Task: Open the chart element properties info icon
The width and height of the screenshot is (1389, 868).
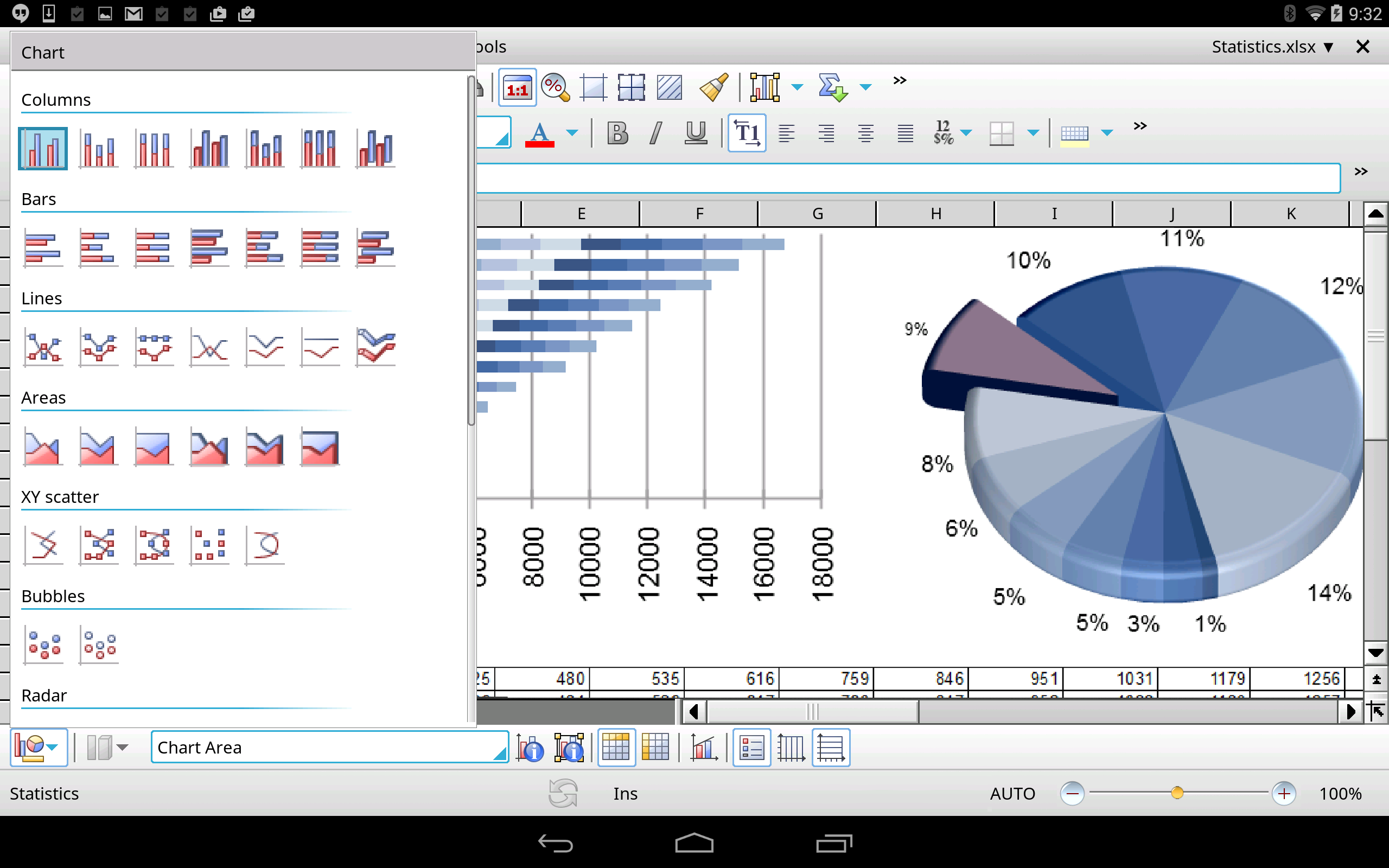Action: pyautogui.click(x=530, y=748)
